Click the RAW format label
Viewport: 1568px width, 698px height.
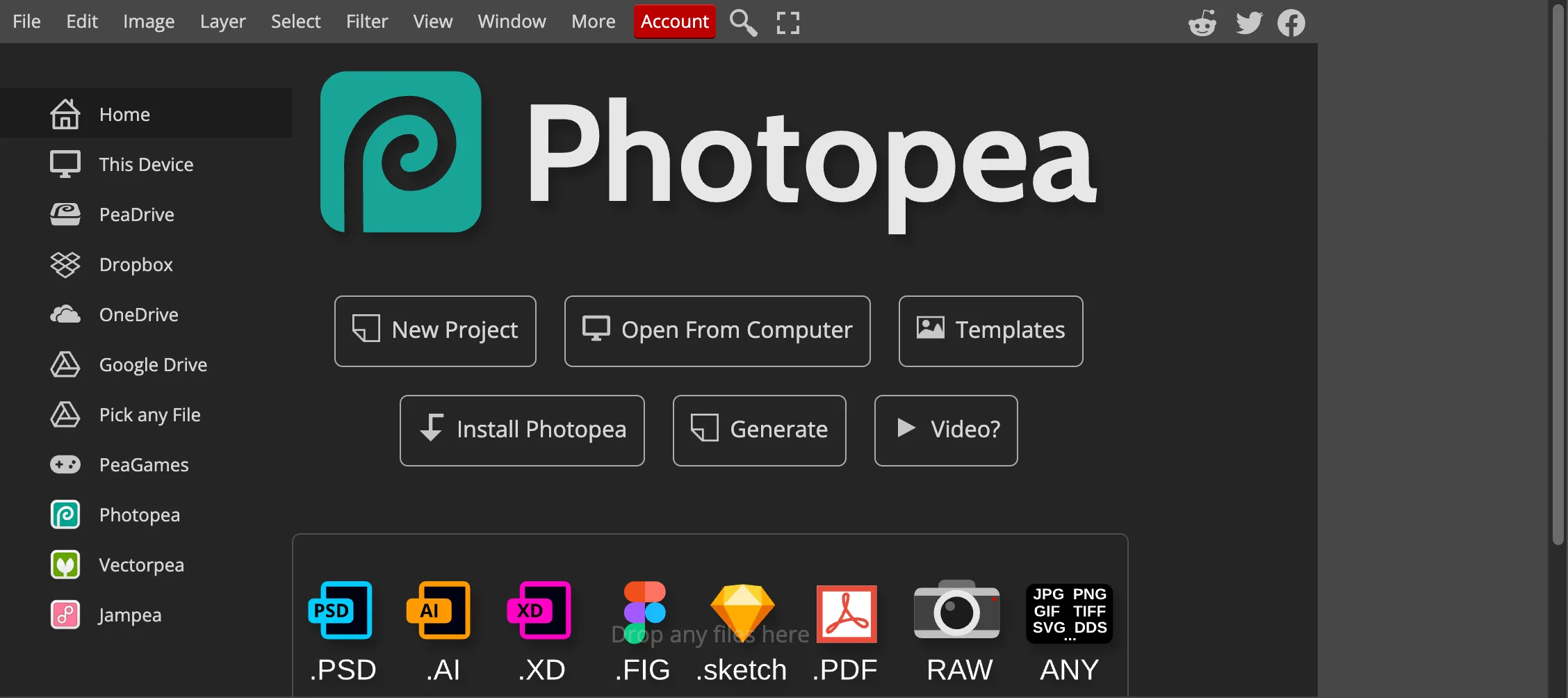(x=959, y=669)
